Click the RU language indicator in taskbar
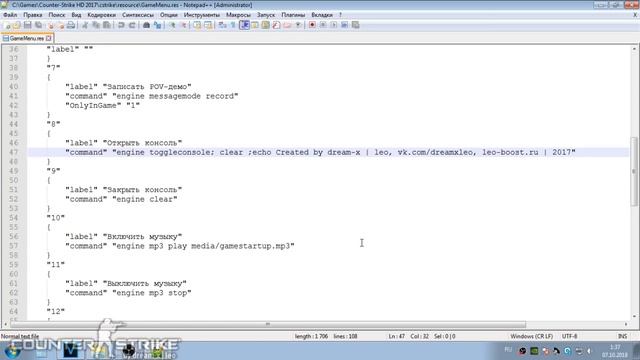Viewport: 640px width, 360px height. coord(508,350)
